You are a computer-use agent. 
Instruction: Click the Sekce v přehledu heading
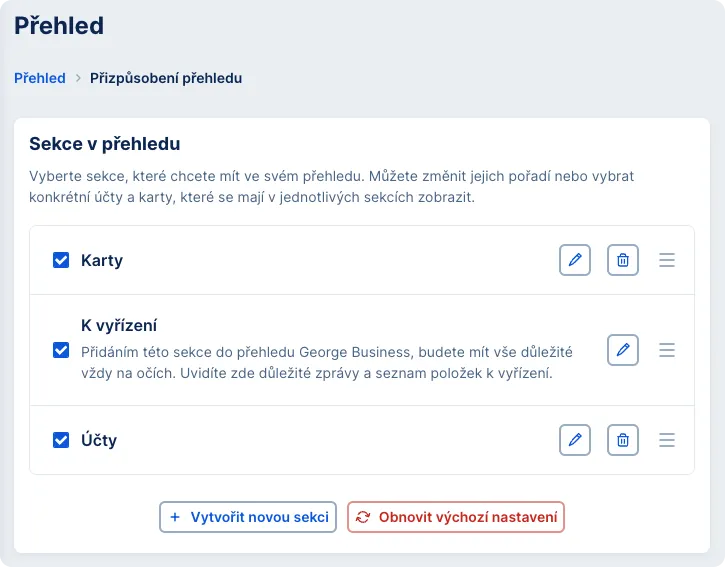point(105,144)
